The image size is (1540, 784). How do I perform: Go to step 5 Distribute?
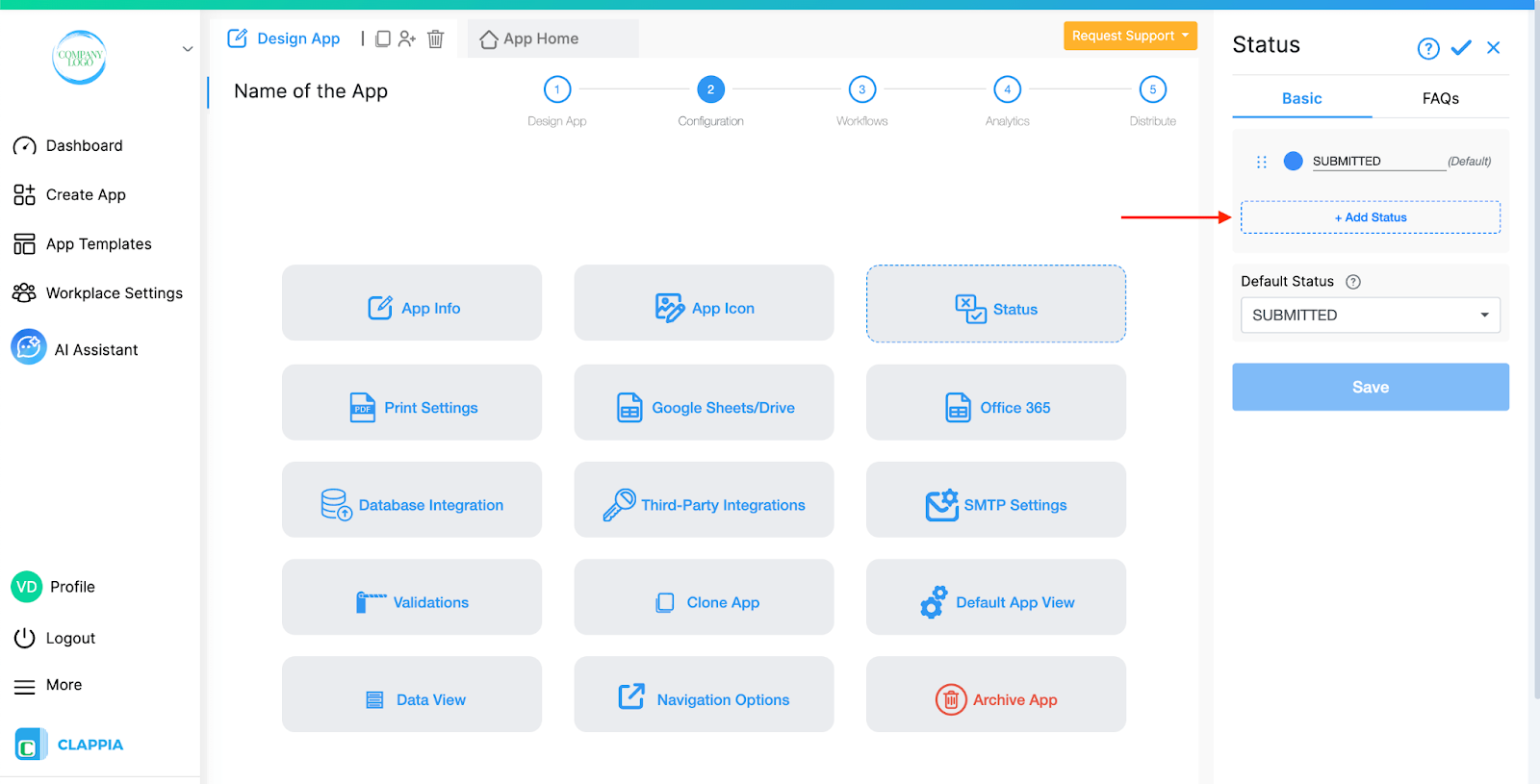pos(1153,89)
